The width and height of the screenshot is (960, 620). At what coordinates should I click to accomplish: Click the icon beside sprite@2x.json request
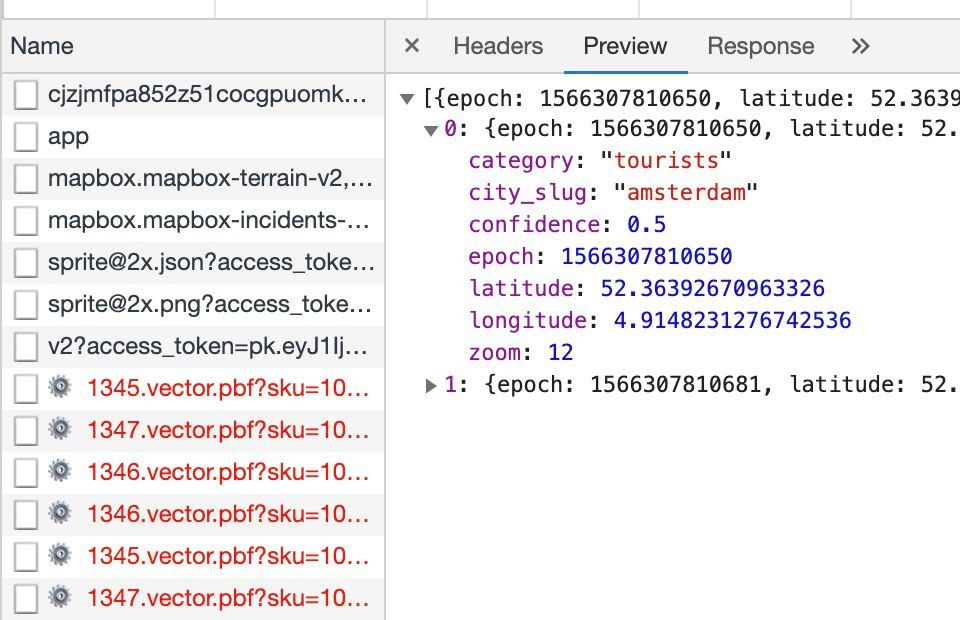(x=26, y=264)
